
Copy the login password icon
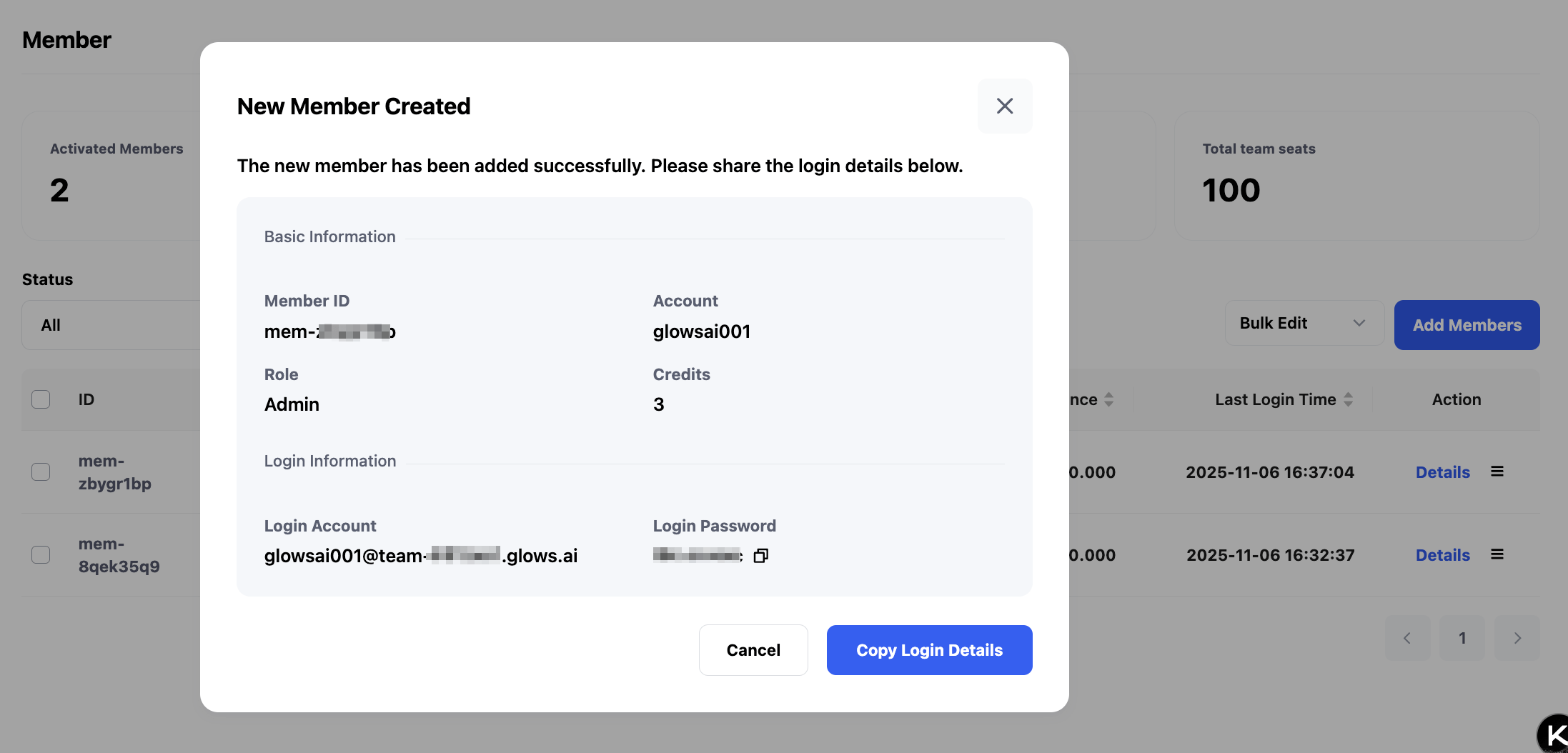pyautogui.click(x=761, y=556)
